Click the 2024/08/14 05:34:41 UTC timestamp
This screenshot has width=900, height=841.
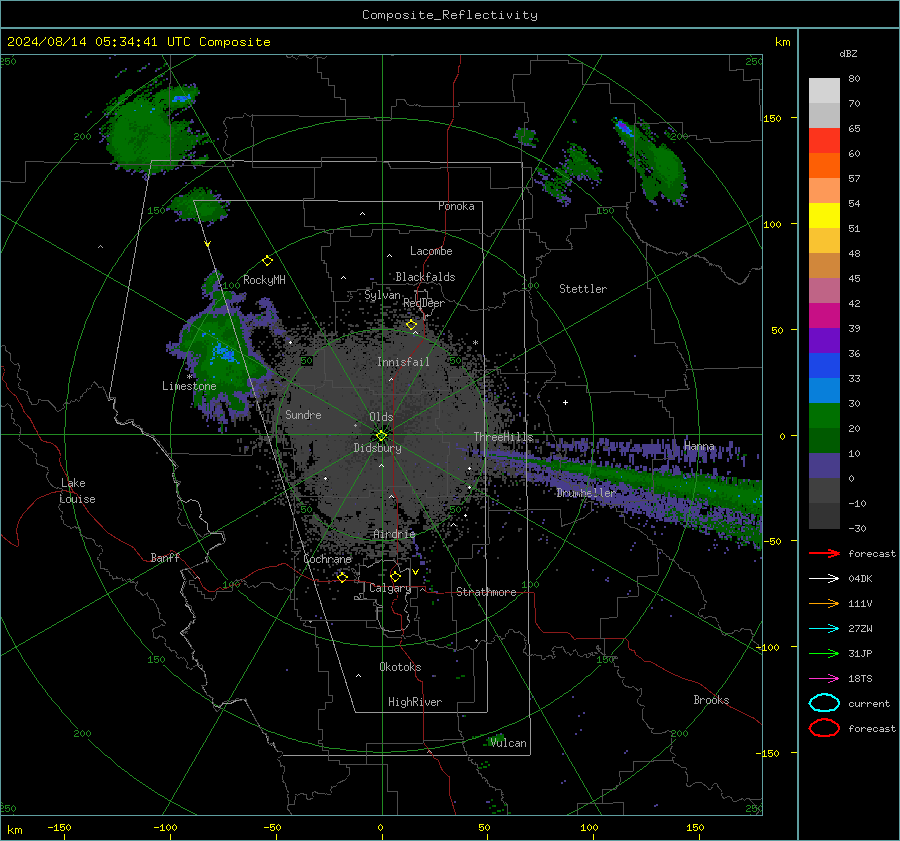(100, 42)
